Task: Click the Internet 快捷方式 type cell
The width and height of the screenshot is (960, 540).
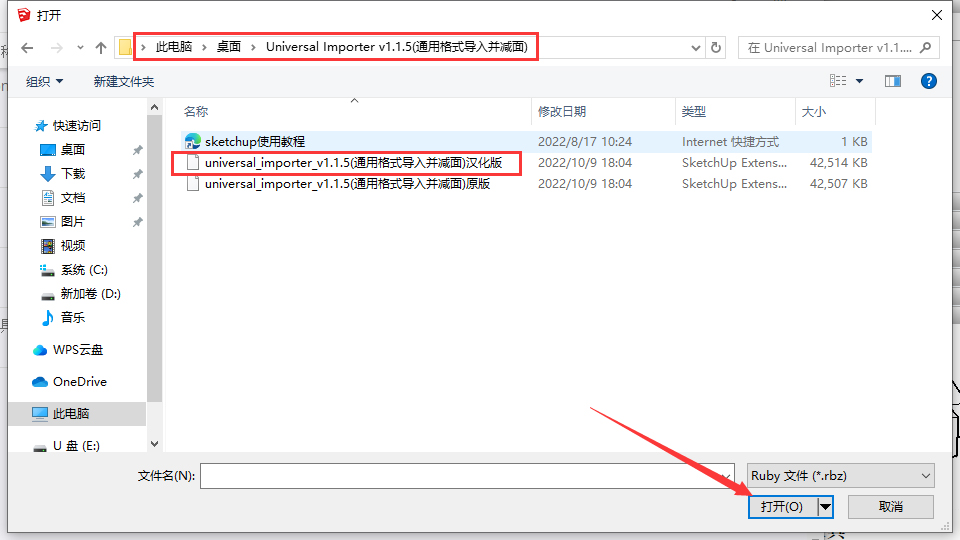Action: tap(730, 141)
